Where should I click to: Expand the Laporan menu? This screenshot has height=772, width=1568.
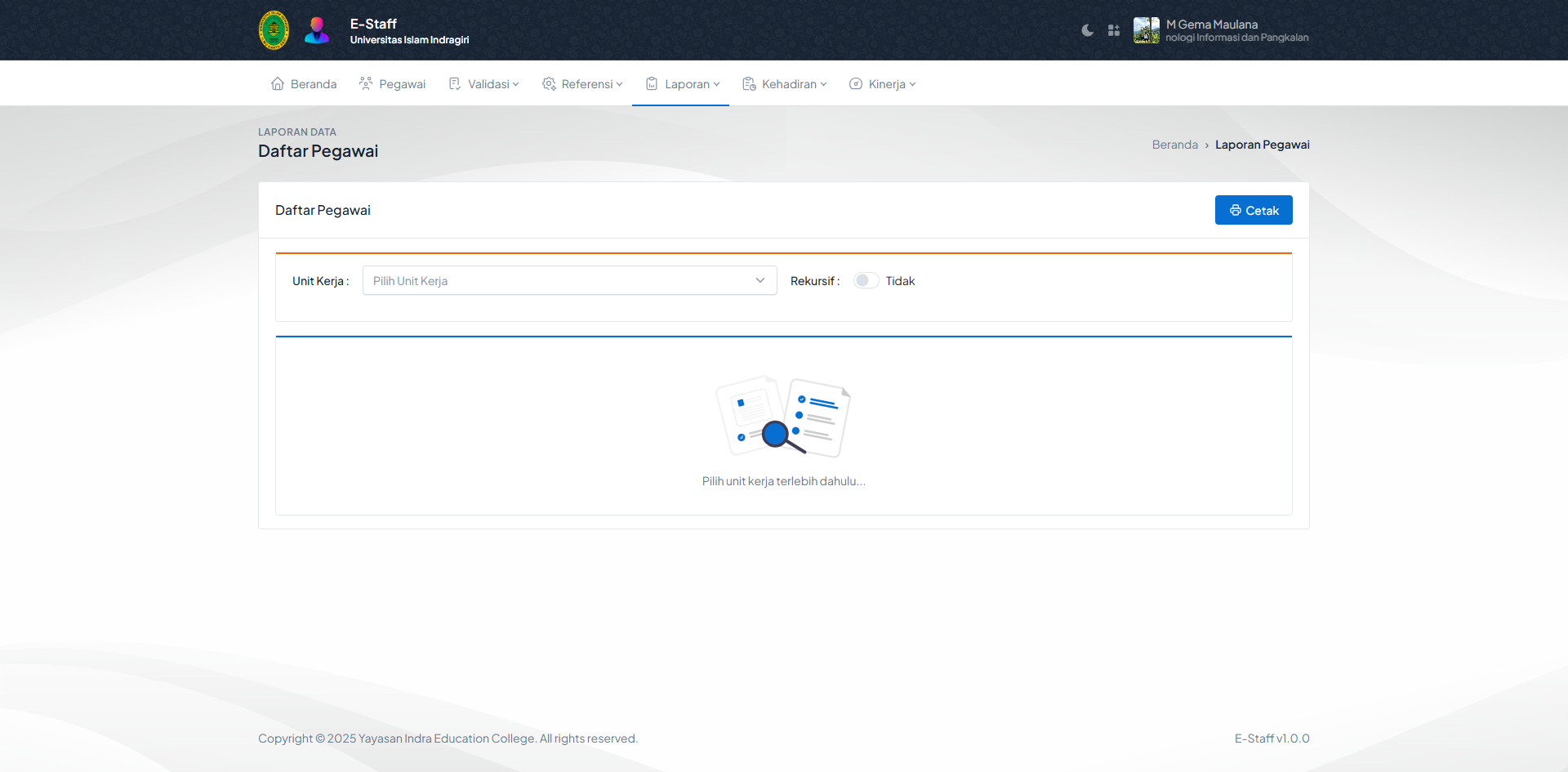[687, 84]
